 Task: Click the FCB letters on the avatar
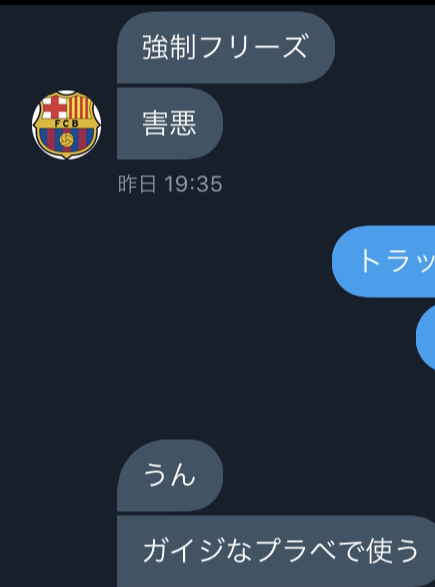click(x=67, y=123)
